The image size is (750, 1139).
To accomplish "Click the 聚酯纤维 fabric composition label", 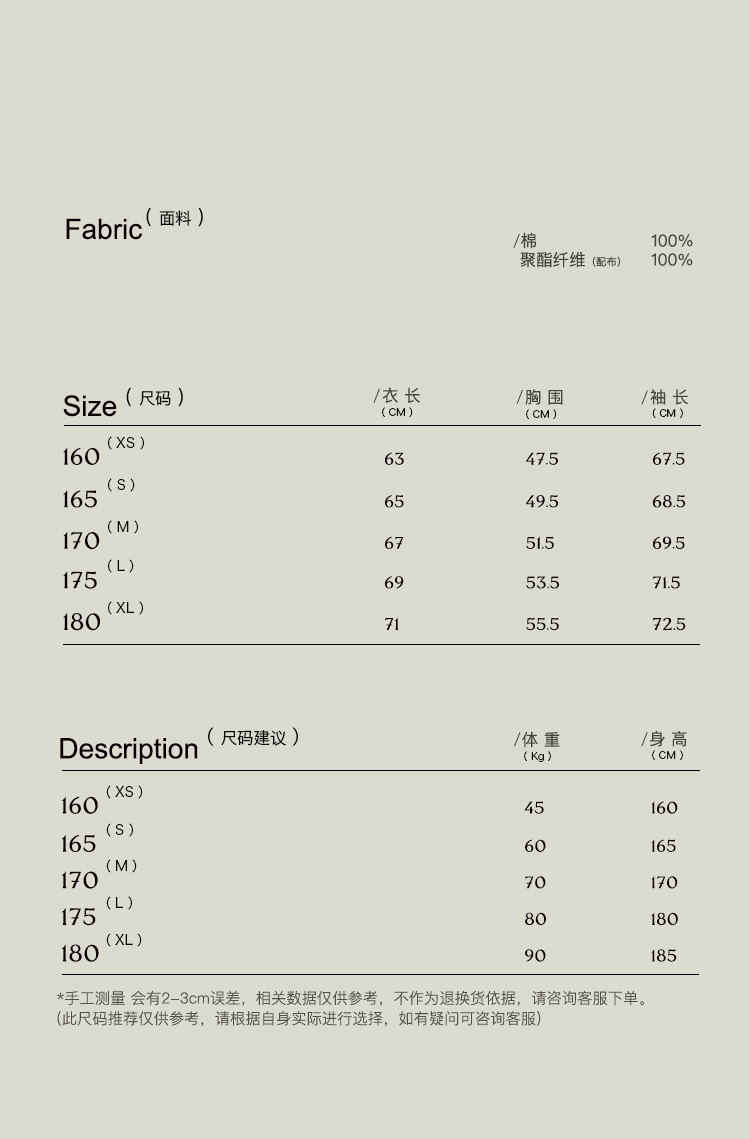I will (x=552, y=260).
